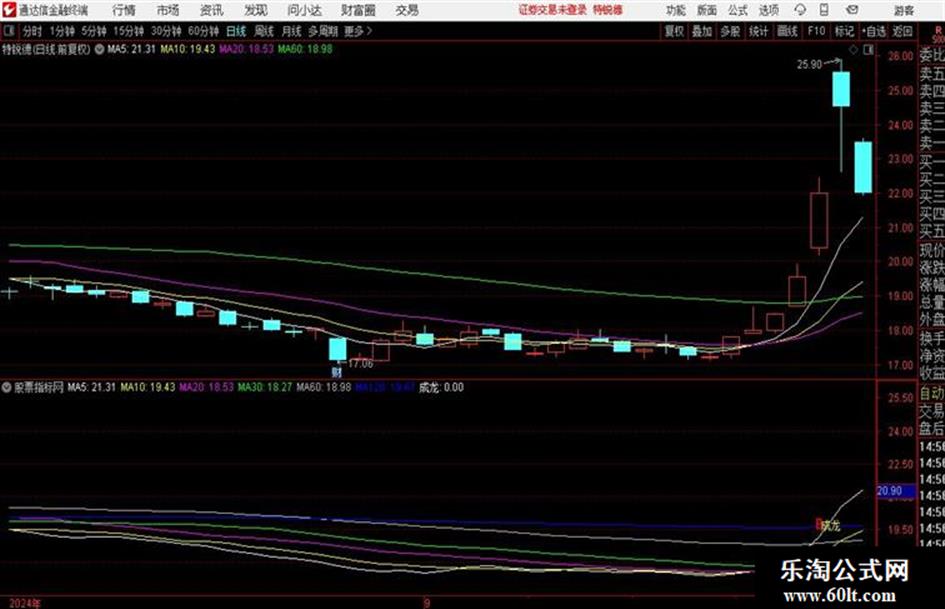Click the red 特锐德 stock name link
The height and width of the screenshot is (609, 945).
[608, 10]
